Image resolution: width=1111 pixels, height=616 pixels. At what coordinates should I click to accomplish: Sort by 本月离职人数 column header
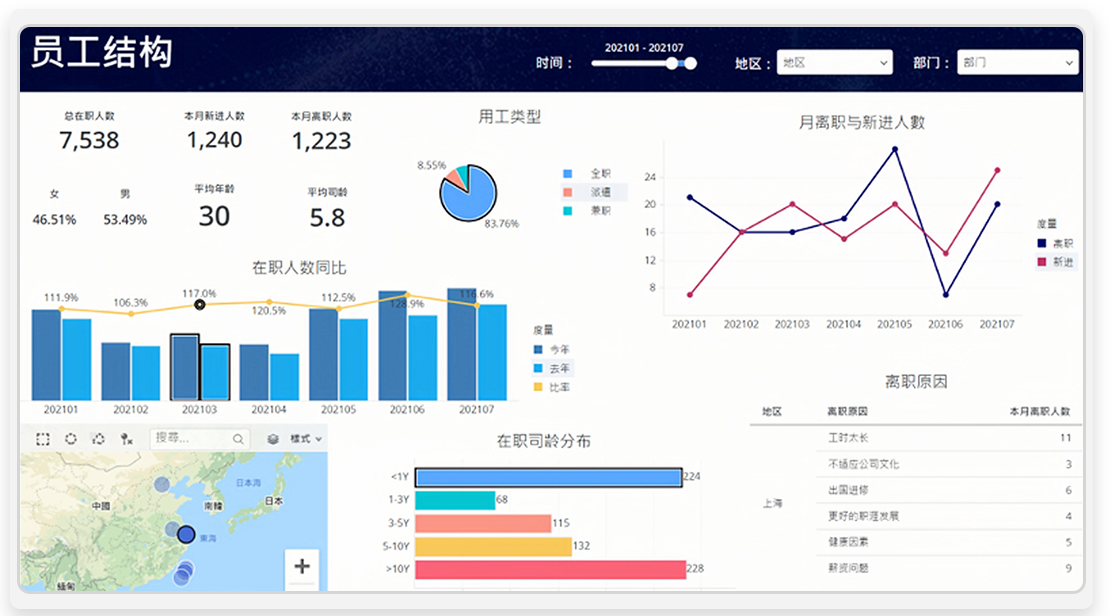(x=1039, y=411)
